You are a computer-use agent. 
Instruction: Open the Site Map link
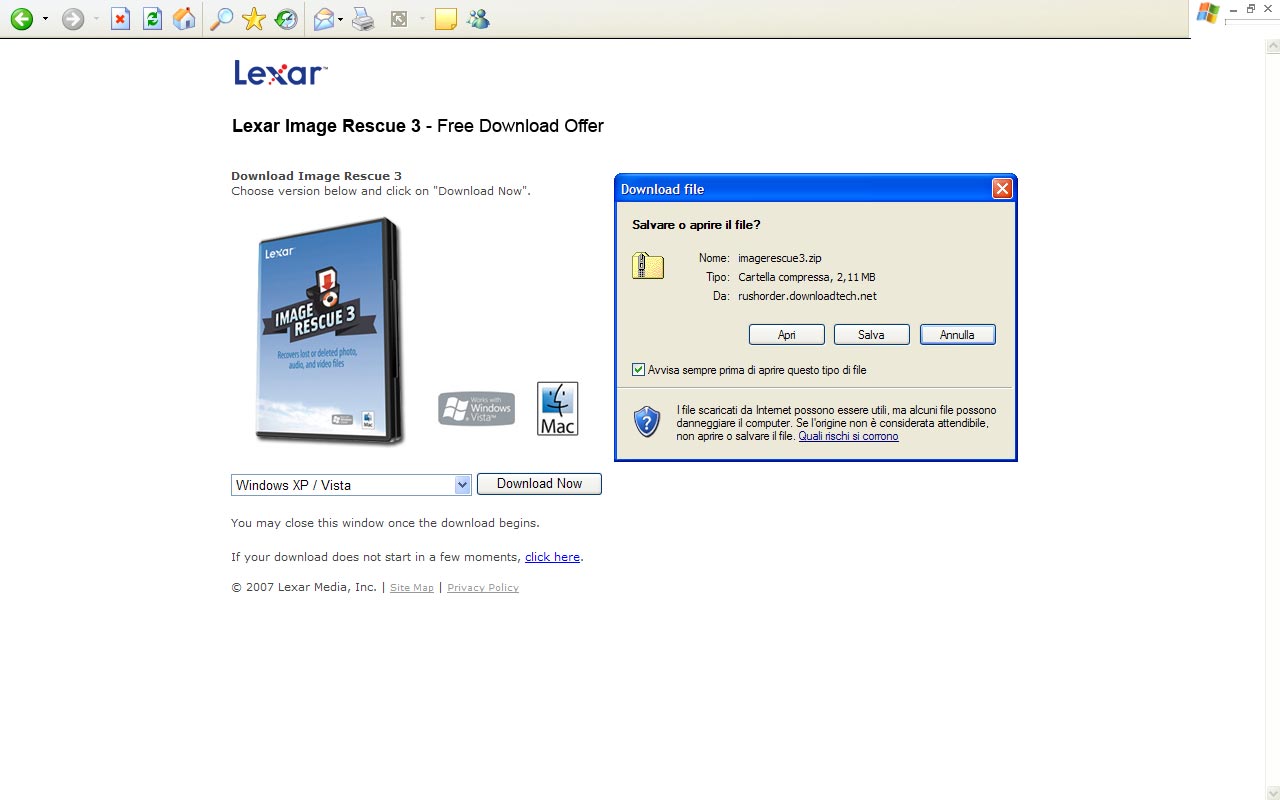412,588
